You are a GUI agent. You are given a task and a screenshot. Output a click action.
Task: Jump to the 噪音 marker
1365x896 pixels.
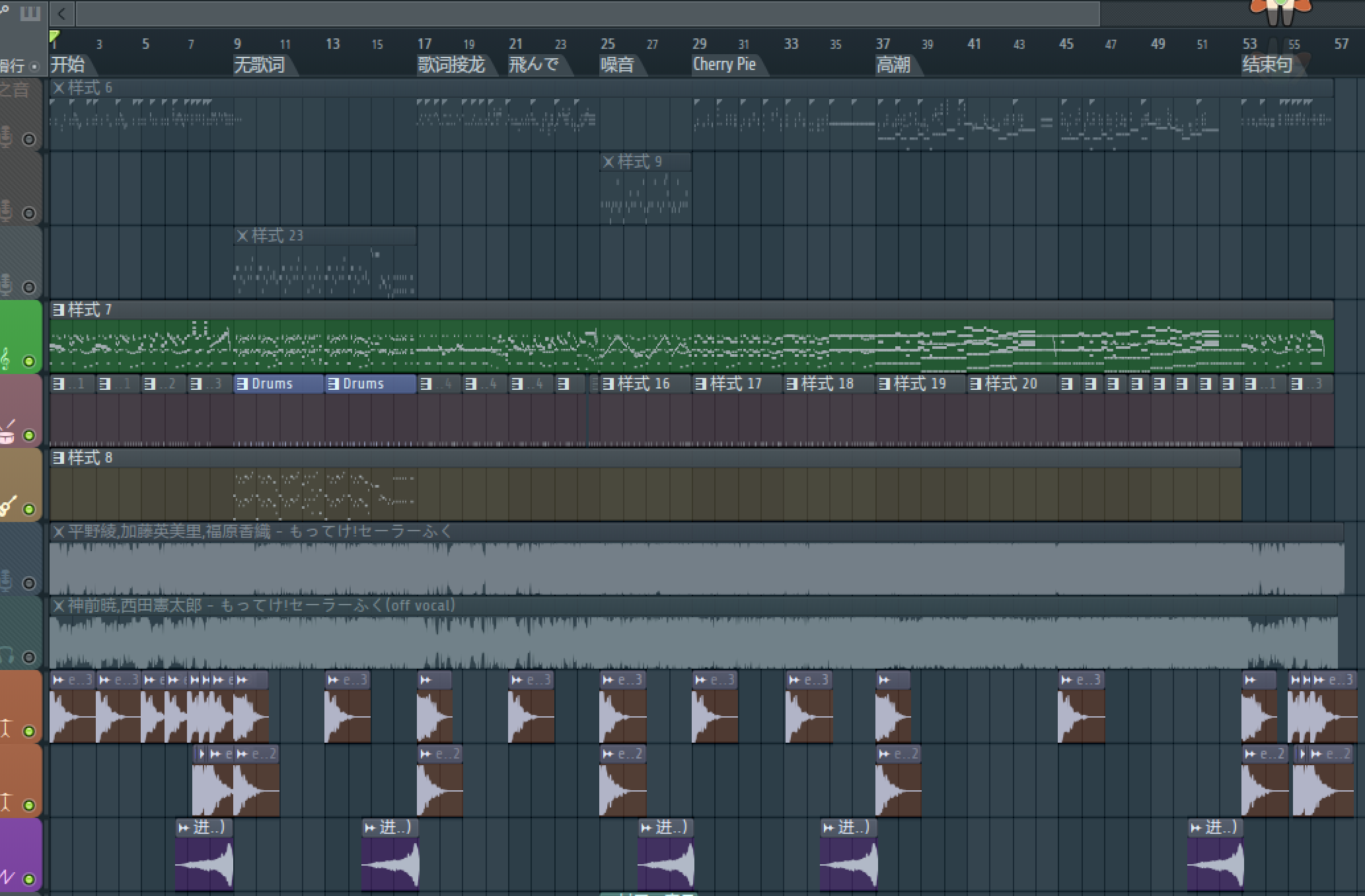[617, 65]
